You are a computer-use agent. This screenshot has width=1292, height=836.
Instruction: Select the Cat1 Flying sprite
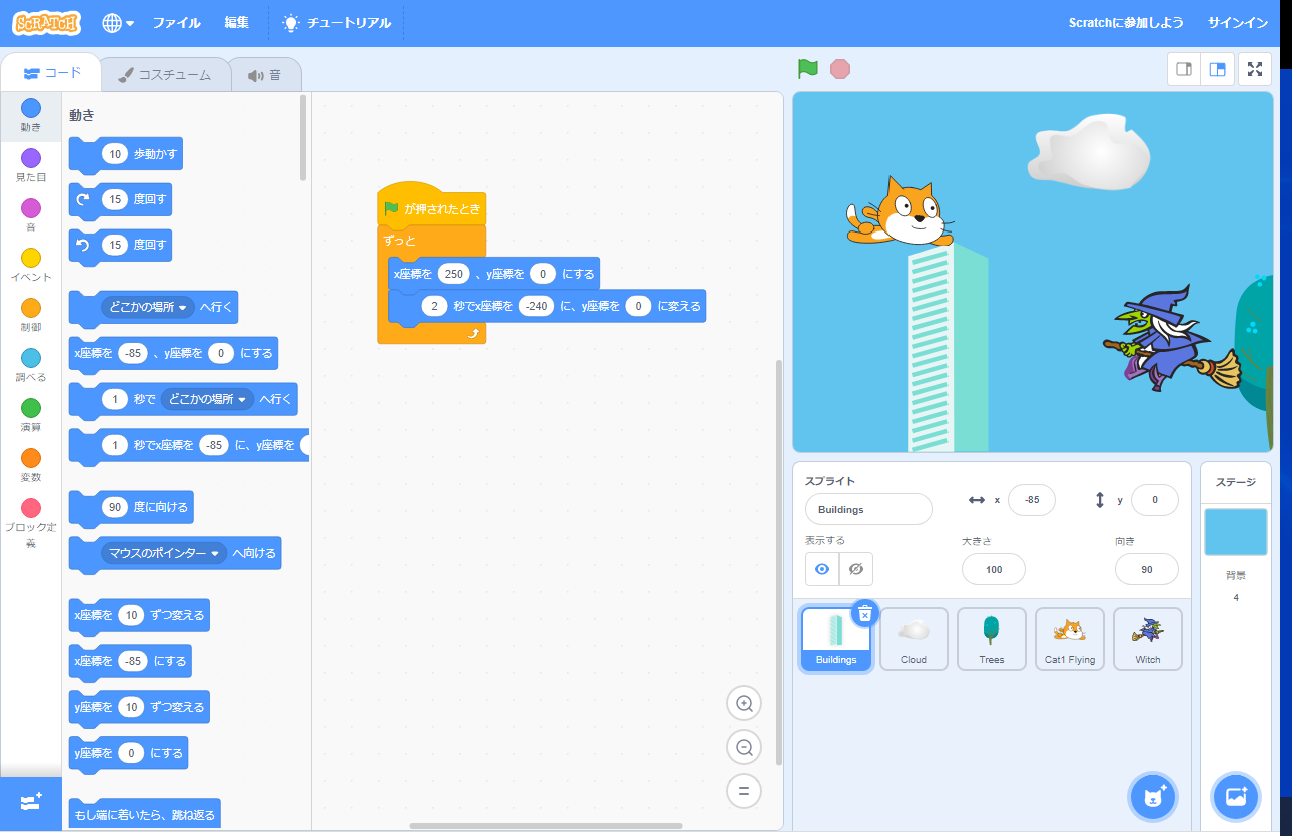(x=1070, y=639)
